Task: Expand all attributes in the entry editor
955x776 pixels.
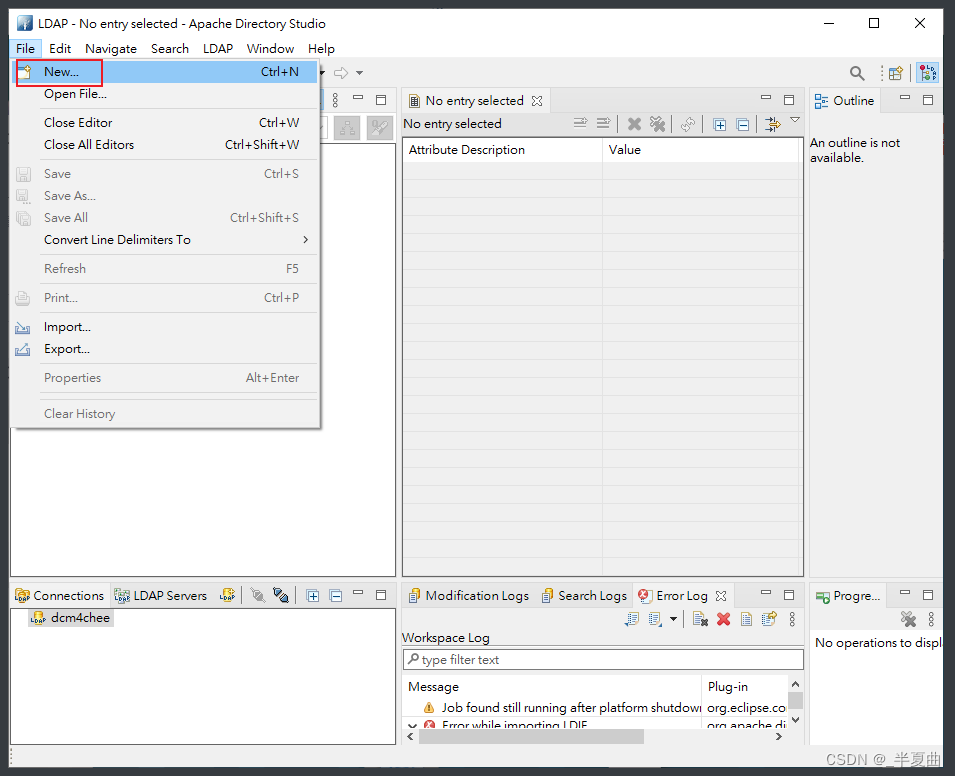Action: [719, 125]
